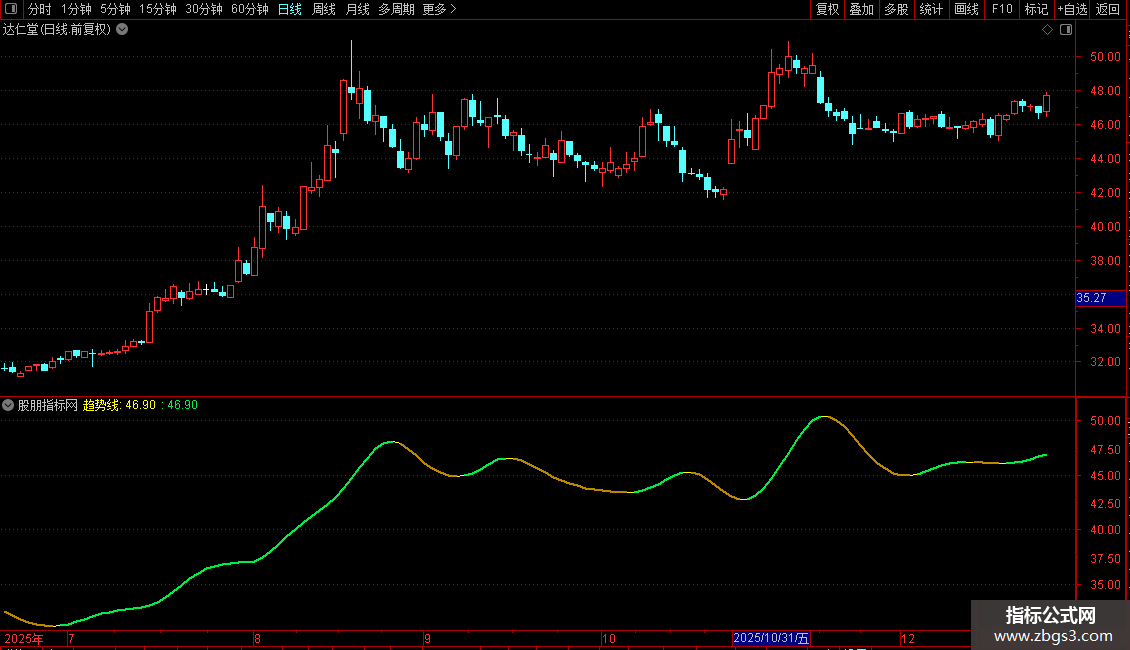
Task: Click the diamond marker icon above chart
Action: pyautogui.click(x=1047, y=30)
